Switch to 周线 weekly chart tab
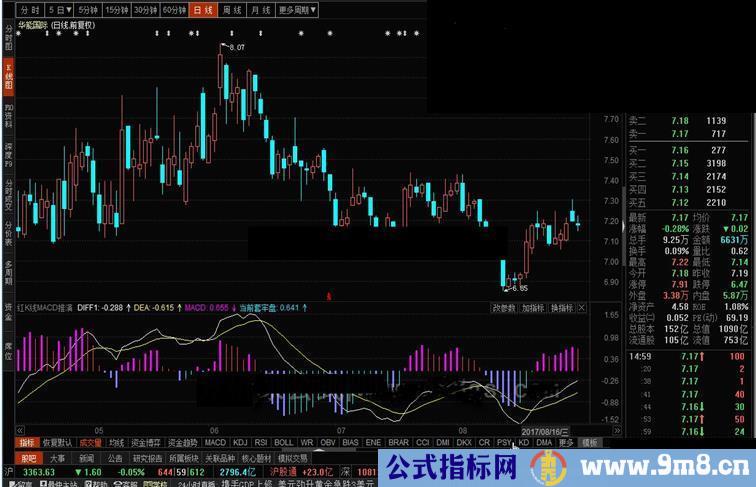The image size is (756, 487). point(232,9)
